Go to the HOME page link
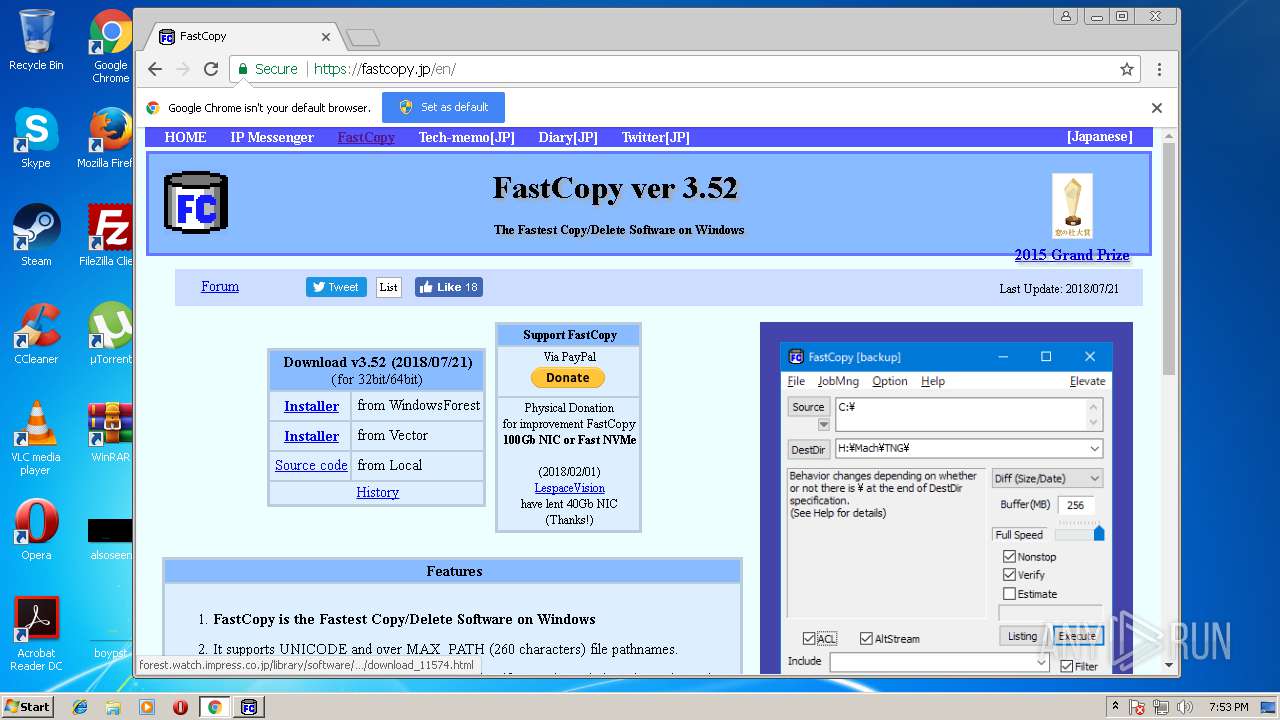1280x720 pixels. coord(185,137)
